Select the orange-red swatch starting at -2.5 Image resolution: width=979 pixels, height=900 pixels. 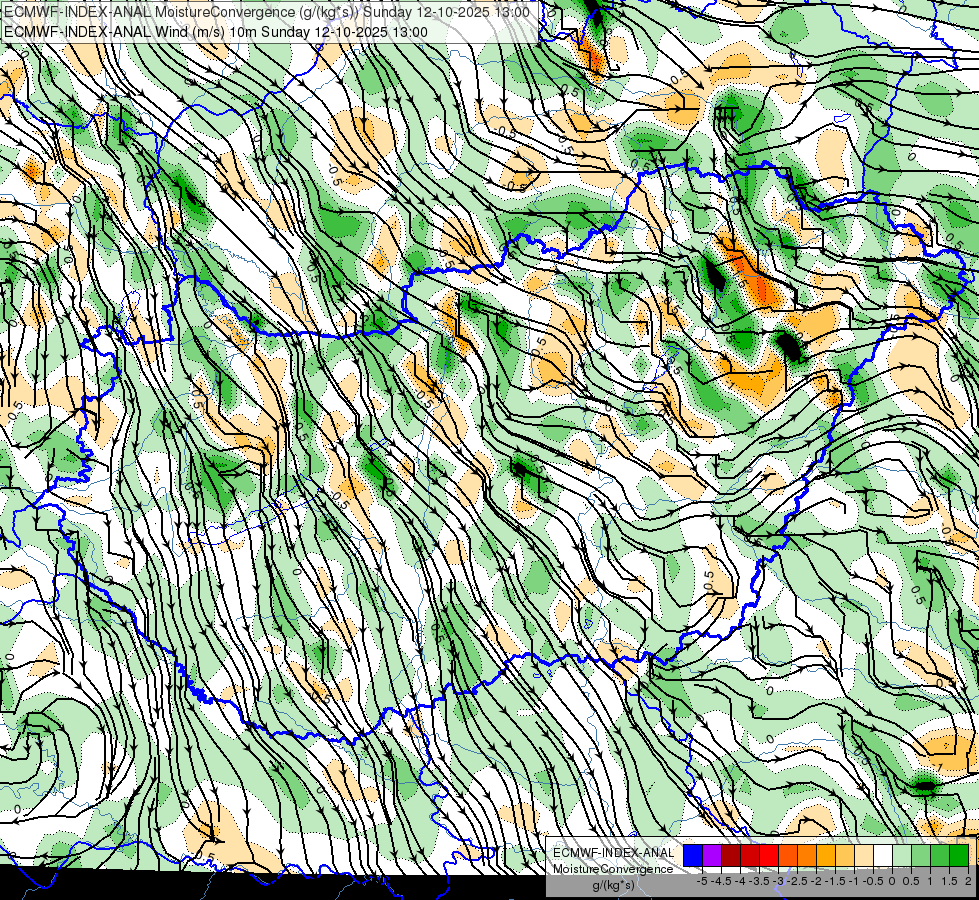pos(788,856)
